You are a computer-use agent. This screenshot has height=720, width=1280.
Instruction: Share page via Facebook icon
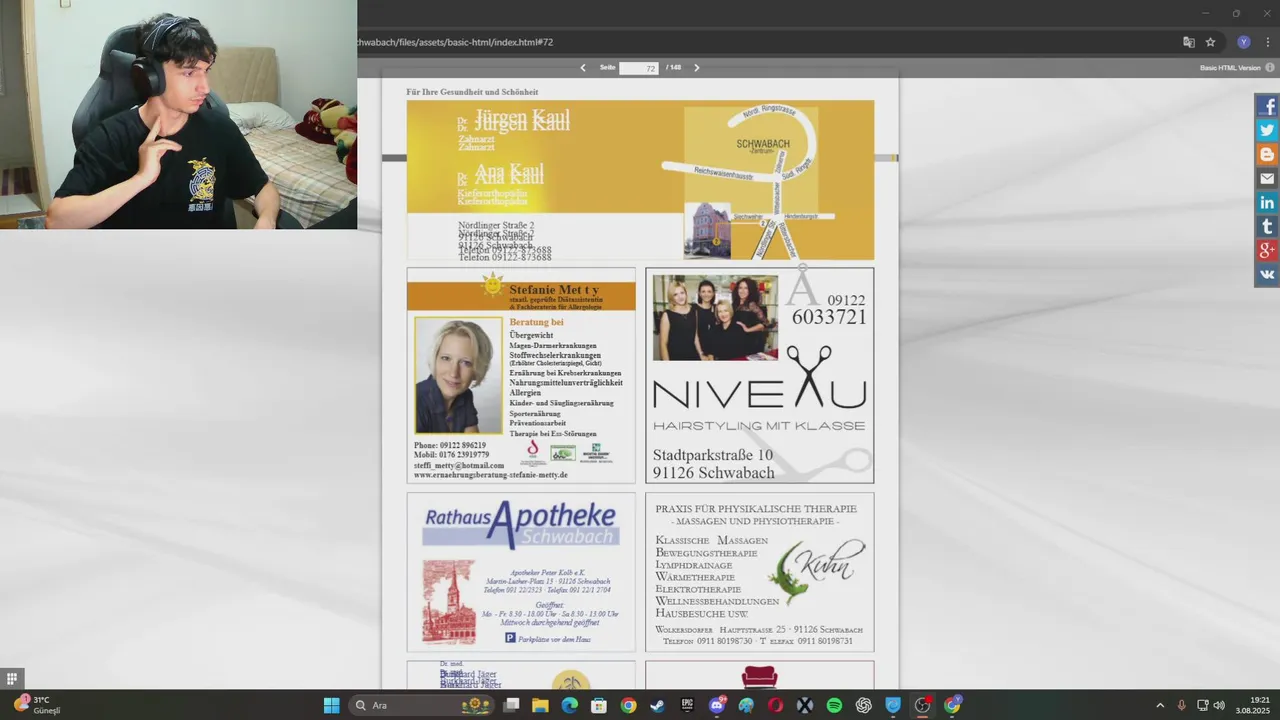pos(1267,106)
